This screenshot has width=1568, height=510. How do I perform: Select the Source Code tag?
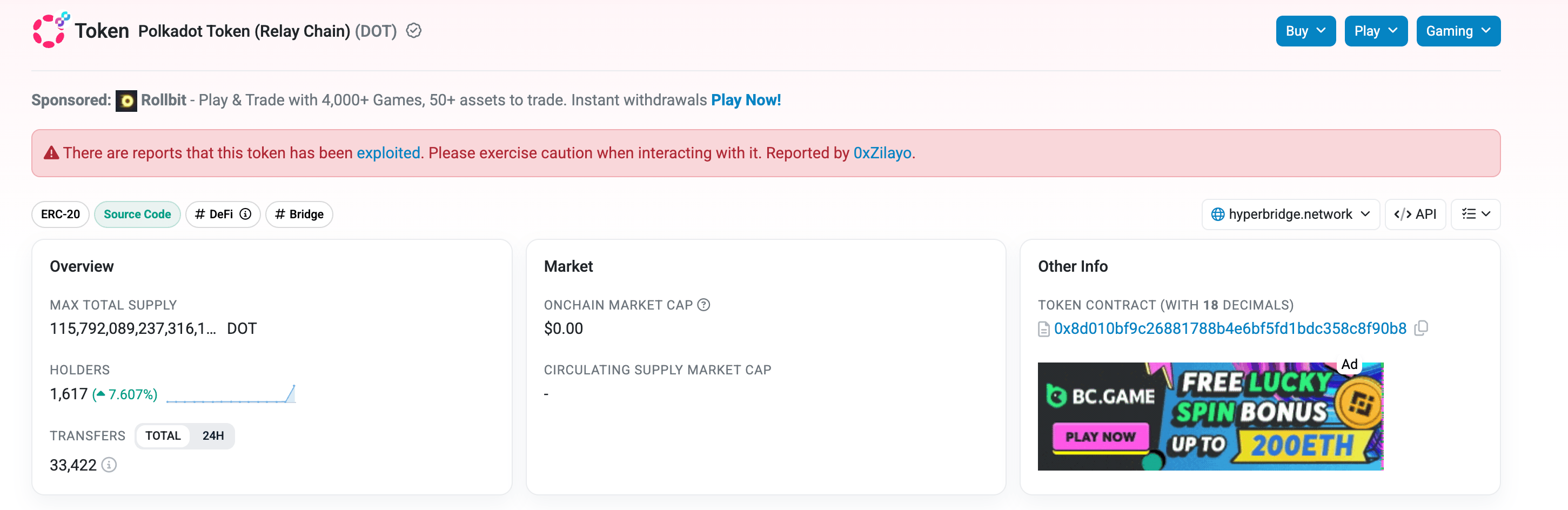(x=137, y=214)
